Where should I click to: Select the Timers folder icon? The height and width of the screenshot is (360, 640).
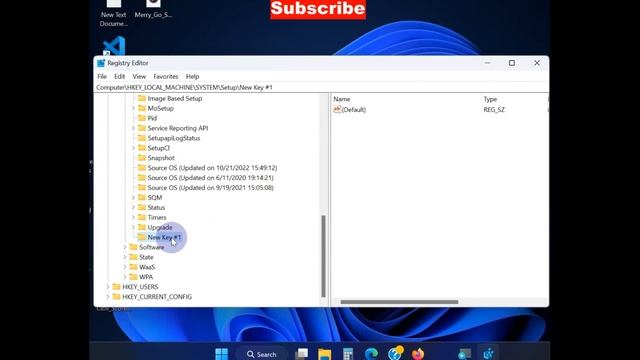tap(142, 217)
